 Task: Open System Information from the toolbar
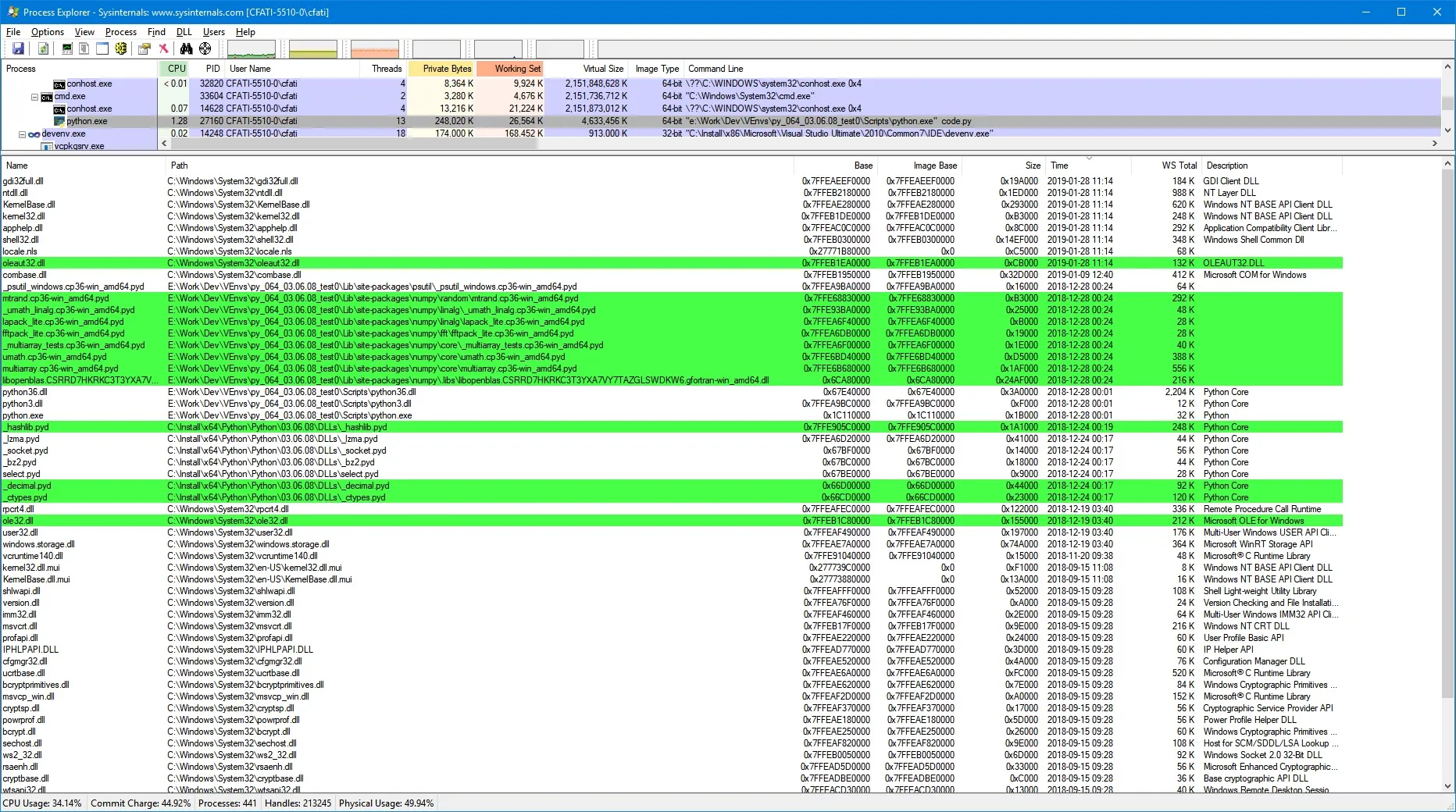(x=67, y=48)
